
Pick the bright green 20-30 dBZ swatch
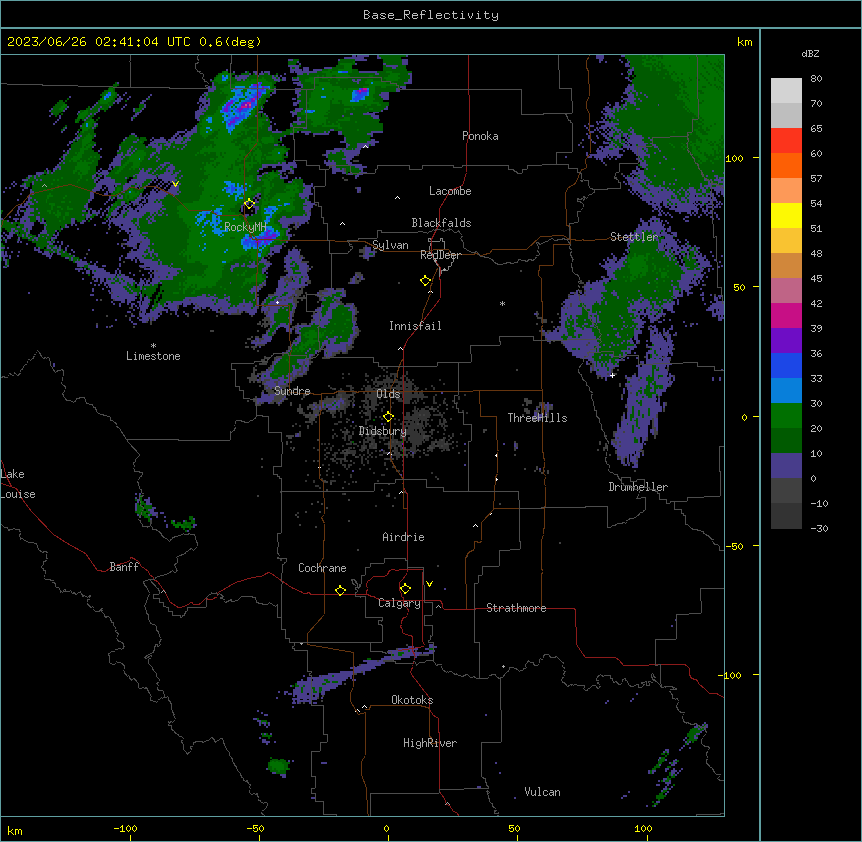coord(786,416)
